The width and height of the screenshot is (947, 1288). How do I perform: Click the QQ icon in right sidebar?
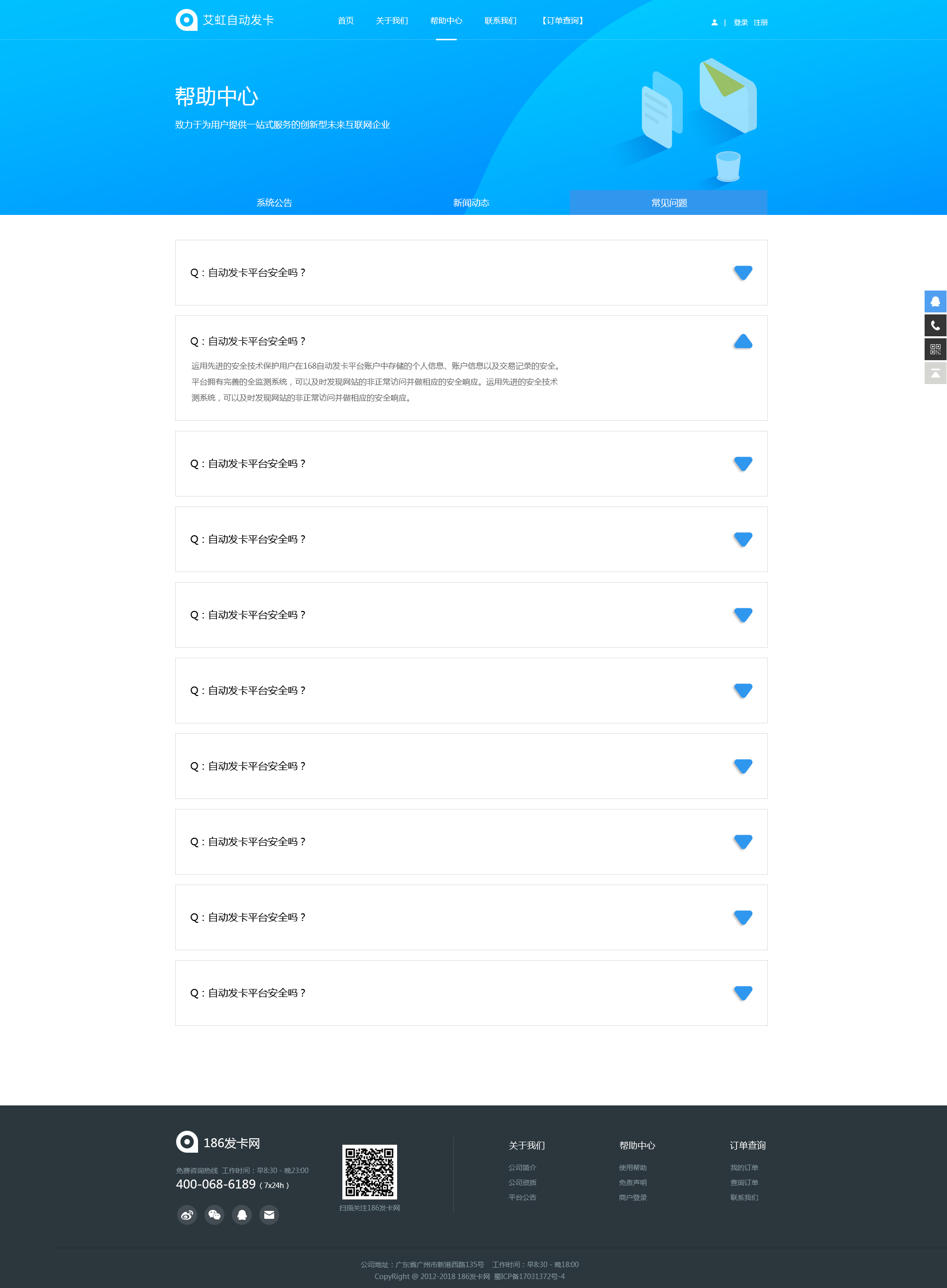tap(935, 301)
